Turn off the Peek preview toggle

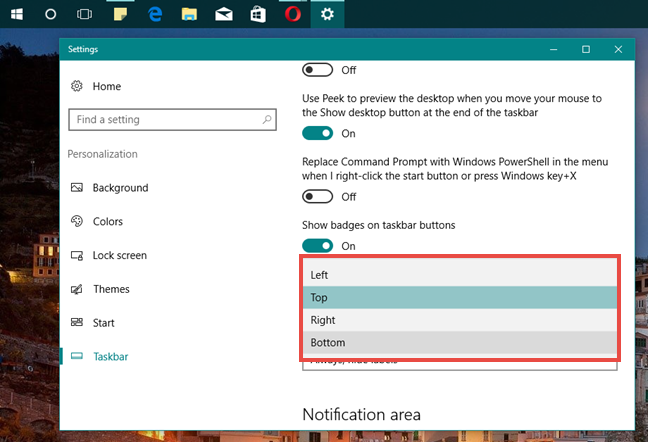pos(317,133)
